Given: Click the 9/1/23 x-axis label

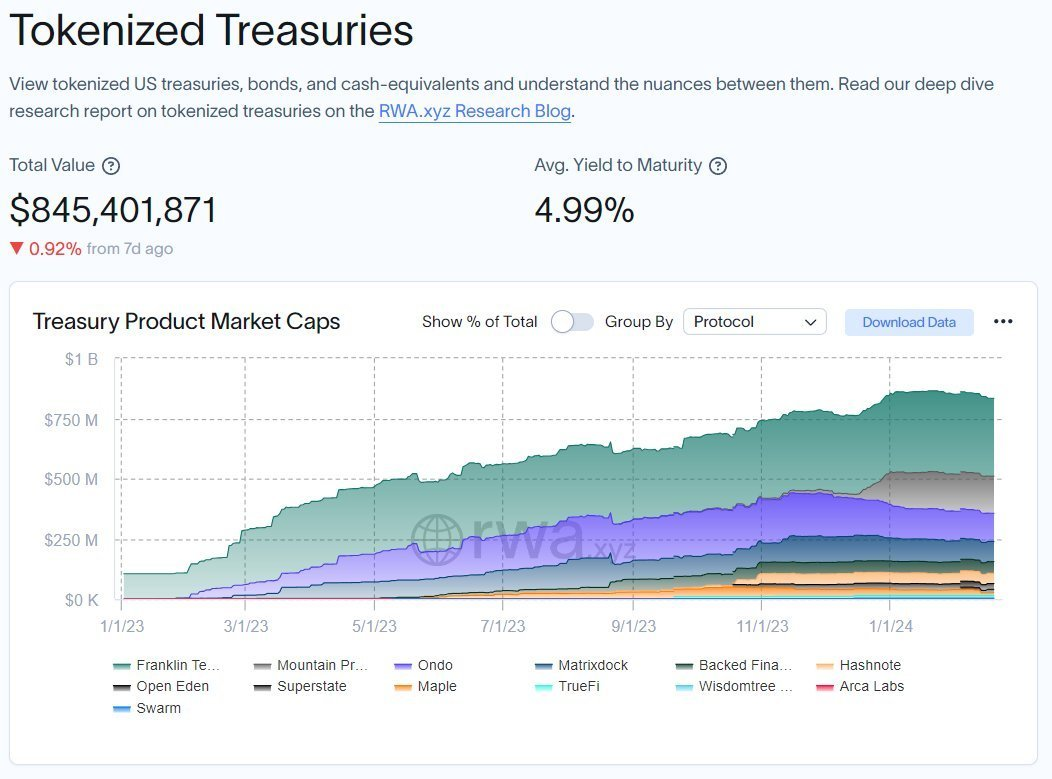Looking at the screenshot, I should [633, 626].
